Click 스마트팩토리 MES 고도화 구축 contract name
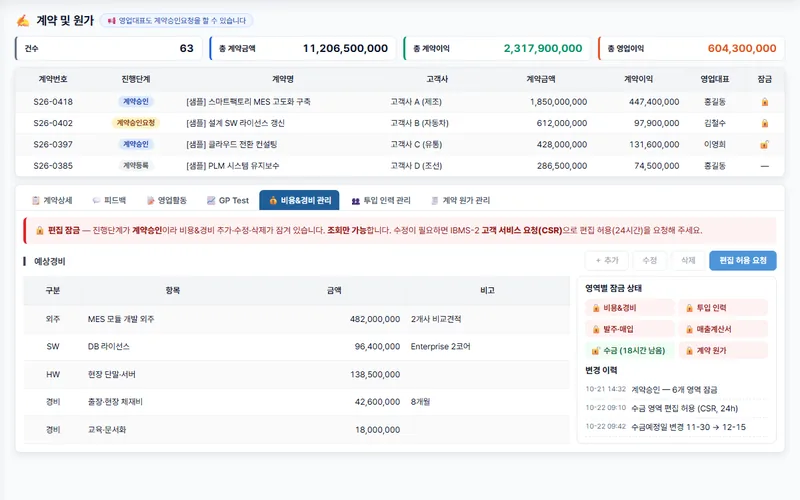This screenshot has width=800, height=500. [248, 102]
